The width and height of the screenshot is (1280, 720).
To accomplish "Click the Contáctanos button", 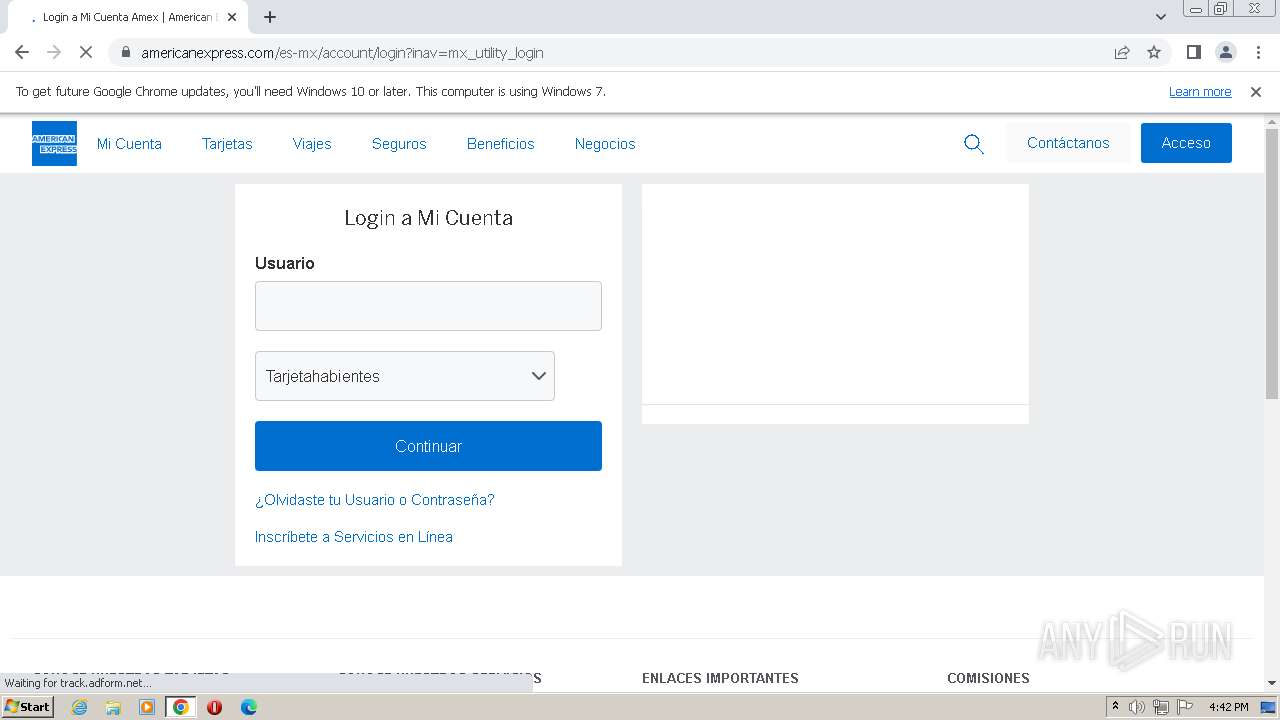I will click(1068, 143).
